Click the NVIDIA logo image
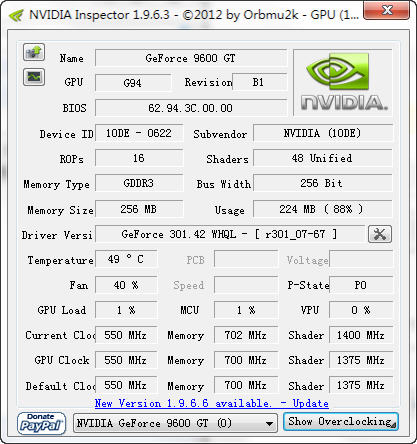This screenshot has width=417, height=444. [343, 82]
